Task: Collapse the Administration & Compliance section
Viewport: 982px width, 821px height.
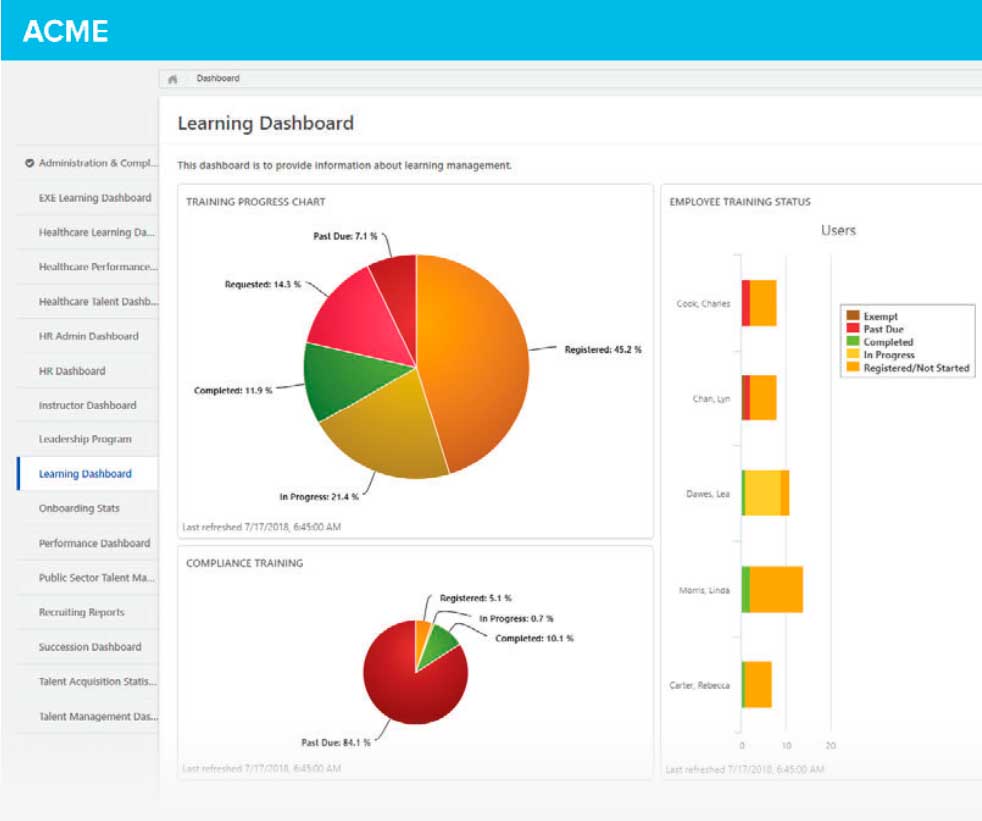Action: [30, 163]
